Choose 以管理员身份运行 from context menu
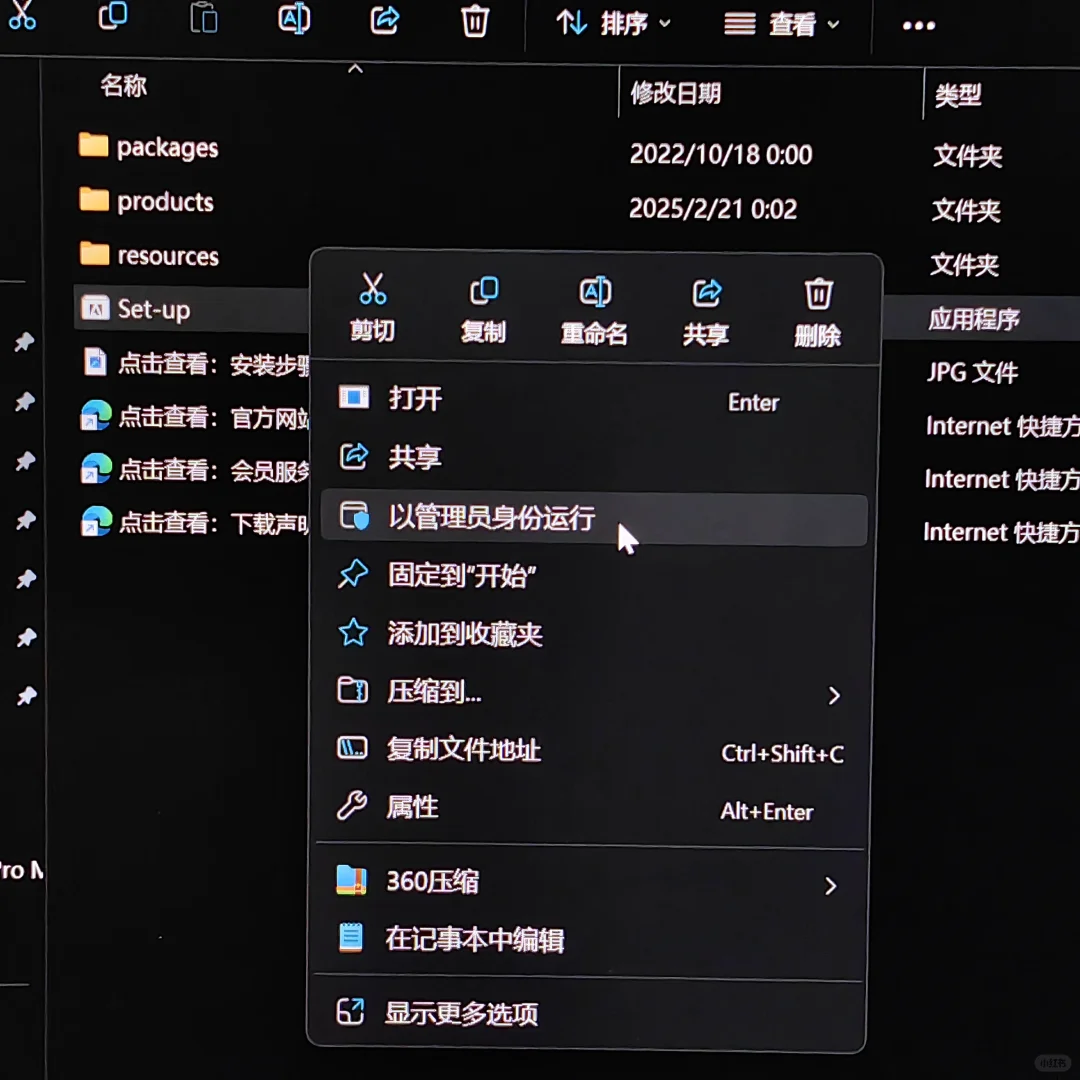1080x1080 pixels. point(493,517)
